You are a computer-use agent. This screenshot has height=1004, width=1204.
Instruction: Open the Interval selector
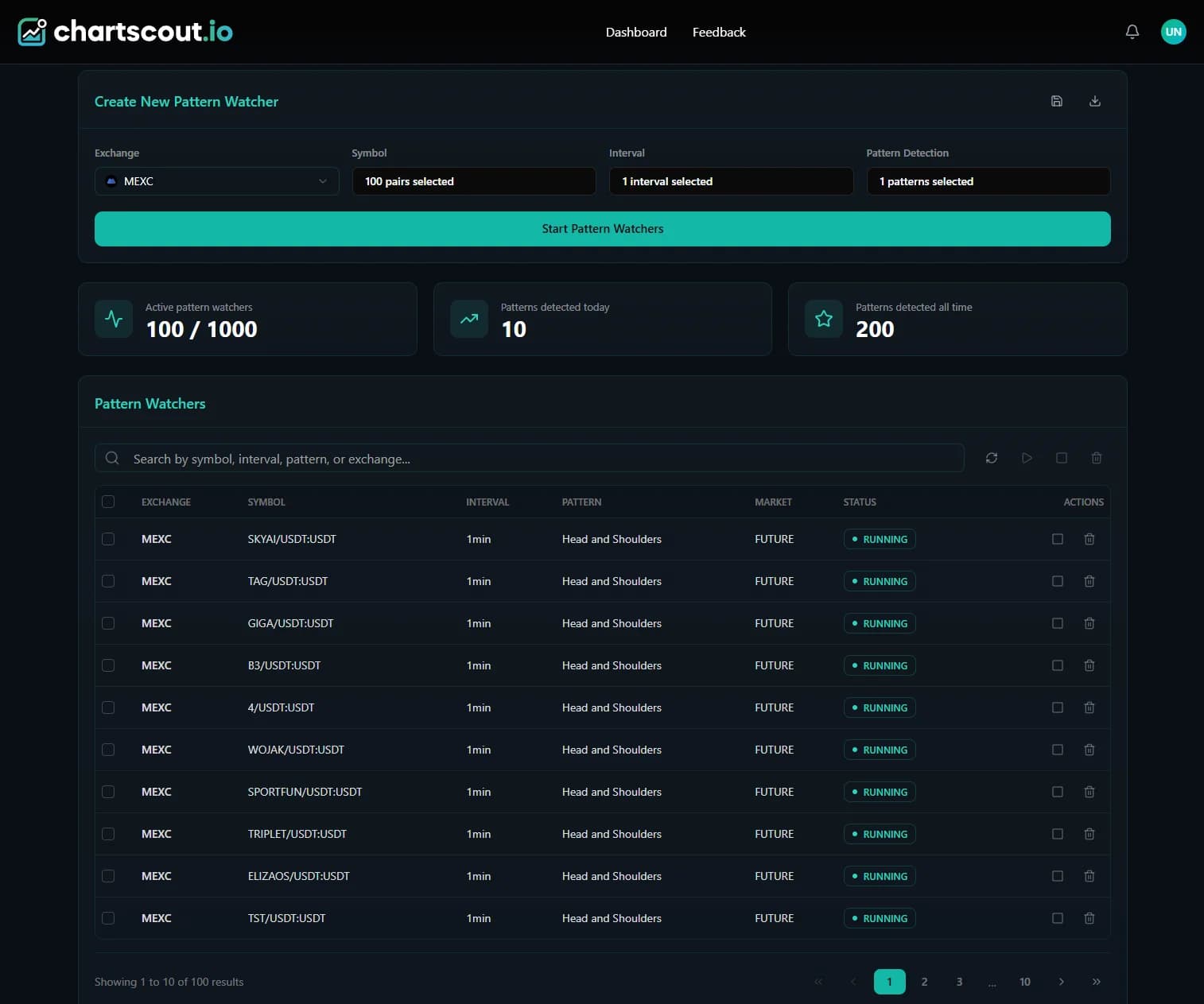coord(731,181)
